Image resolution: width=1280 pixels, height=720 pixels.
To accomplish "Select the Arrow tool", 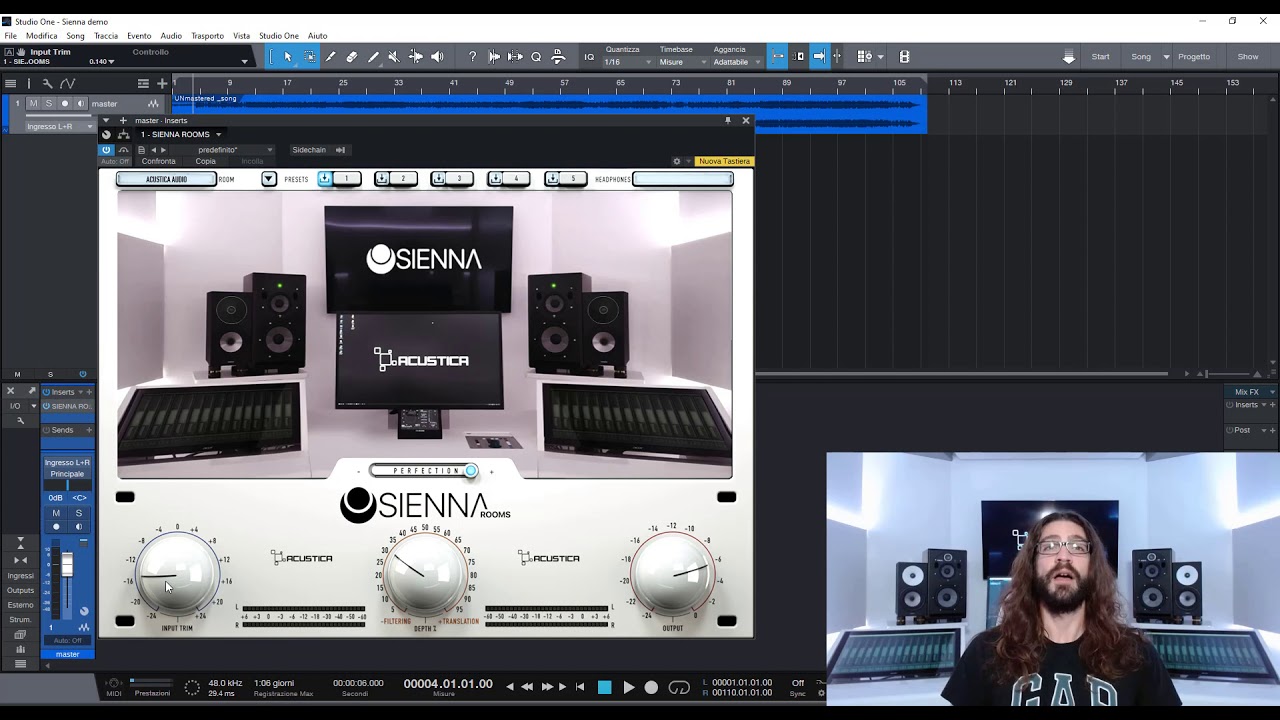I will tap(288, 57).
